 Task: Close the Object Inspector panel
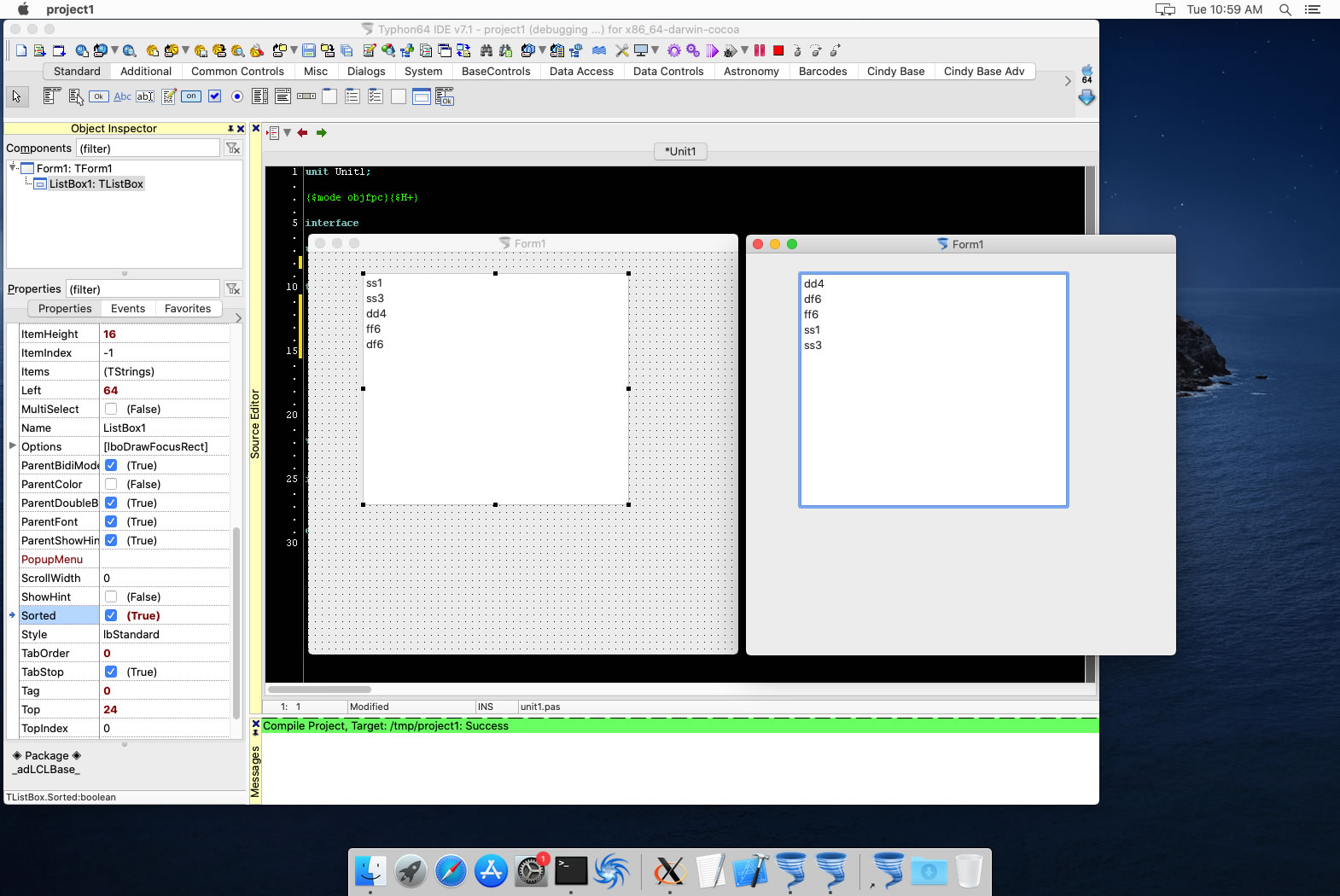241,128
